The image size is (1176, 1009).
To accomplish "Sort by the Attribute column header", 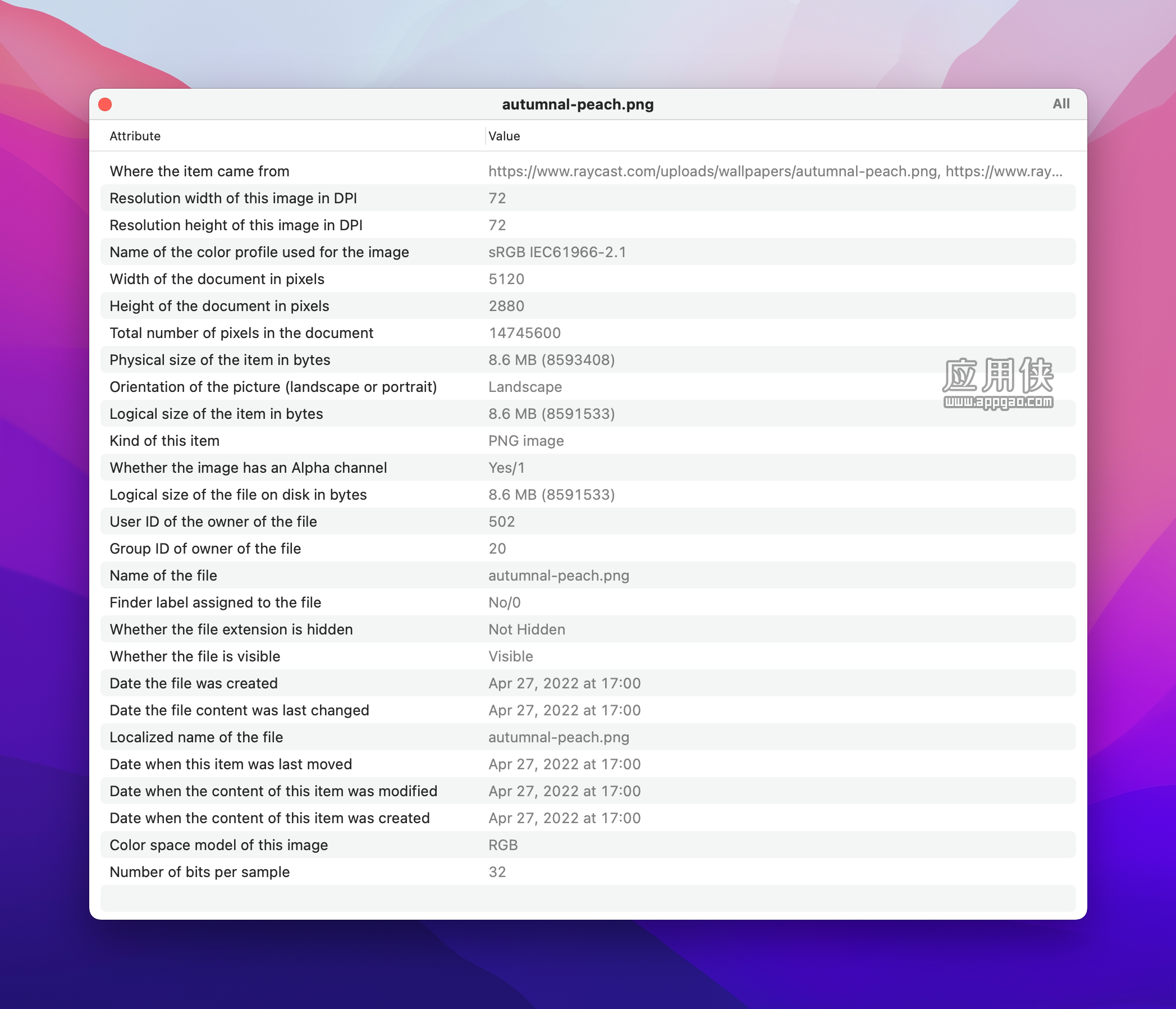I will click(135, 136).
